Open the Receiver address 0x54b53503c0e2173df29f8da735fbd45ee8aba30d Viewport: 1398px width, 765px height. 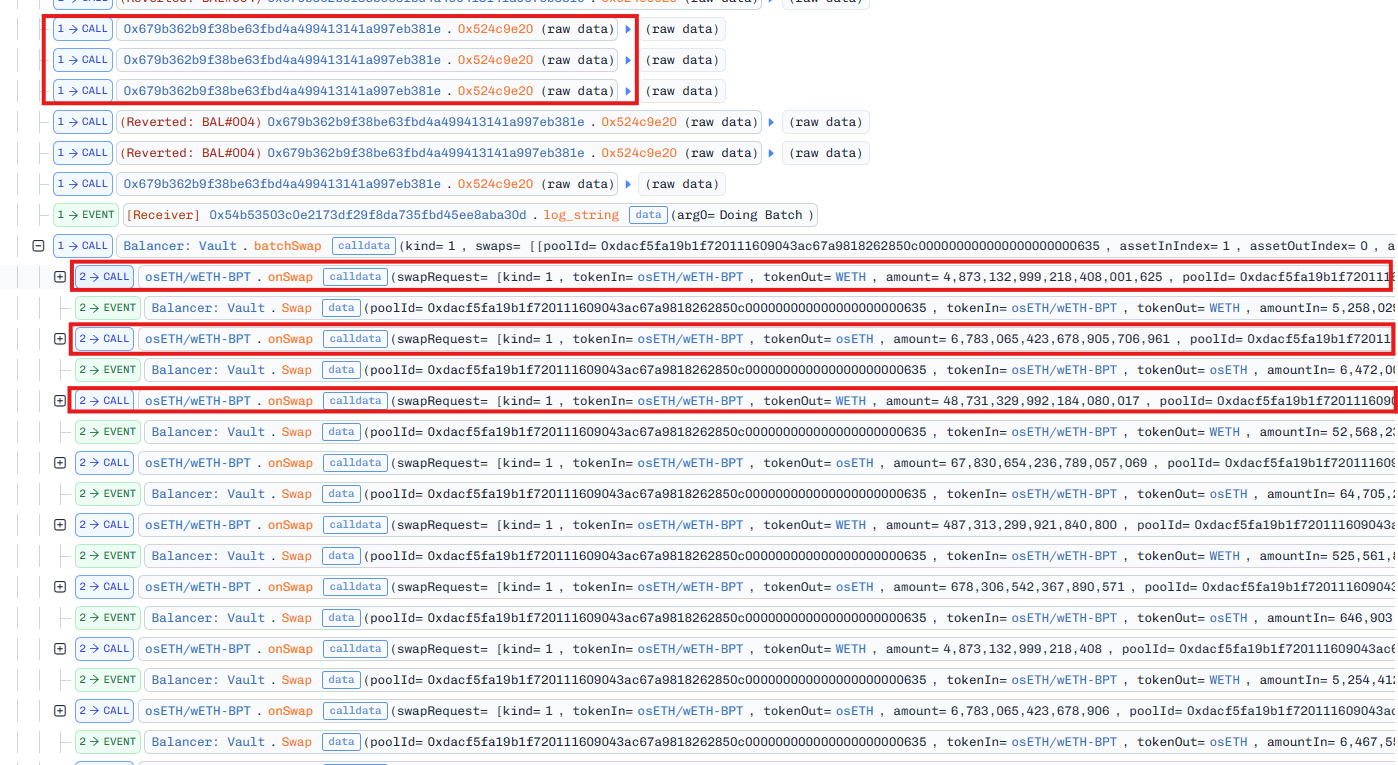click(x=367, y=215)
